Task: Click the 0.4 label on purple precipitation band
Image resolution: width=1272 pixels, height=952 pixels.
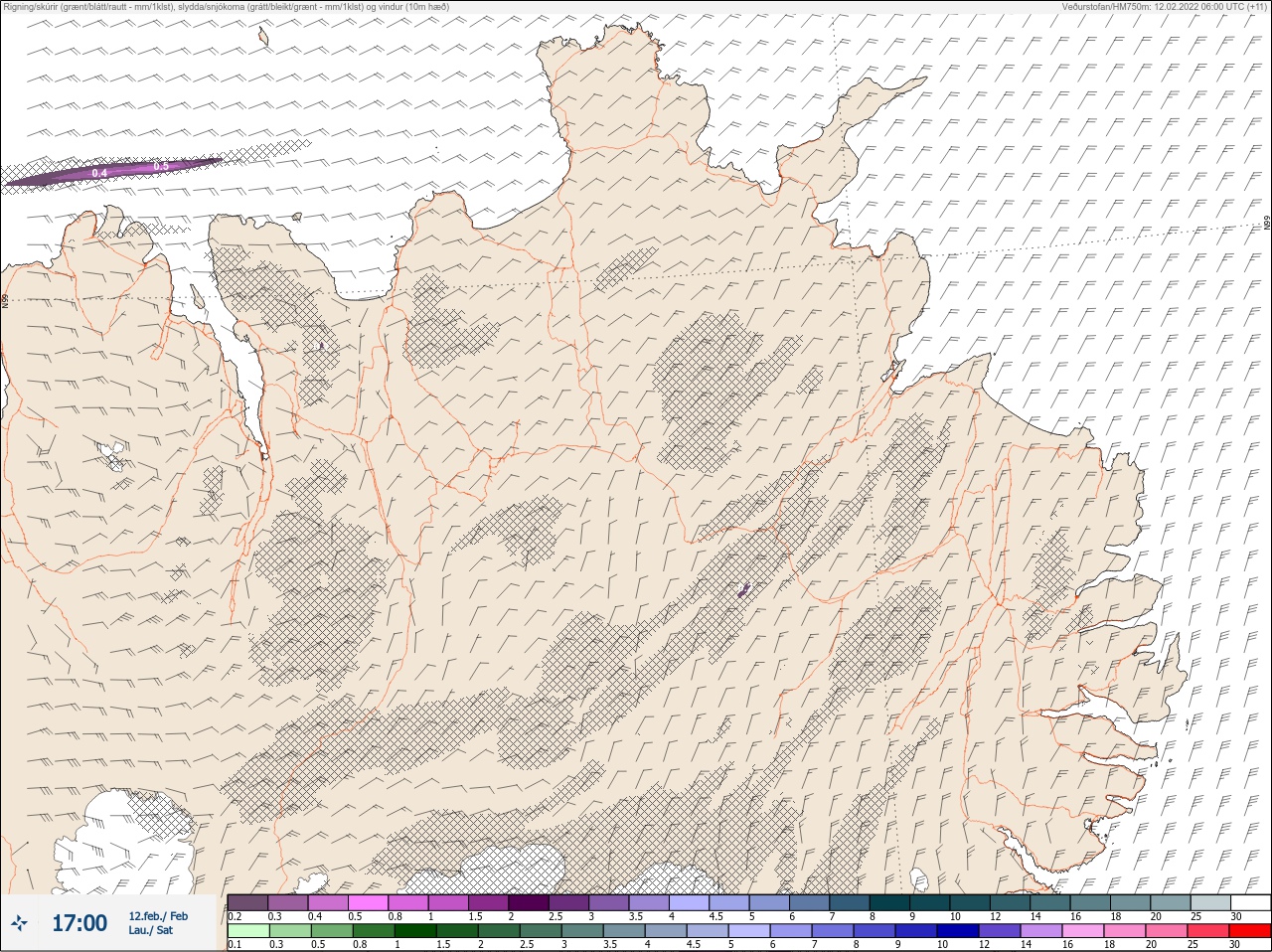Action: point(99,173)
